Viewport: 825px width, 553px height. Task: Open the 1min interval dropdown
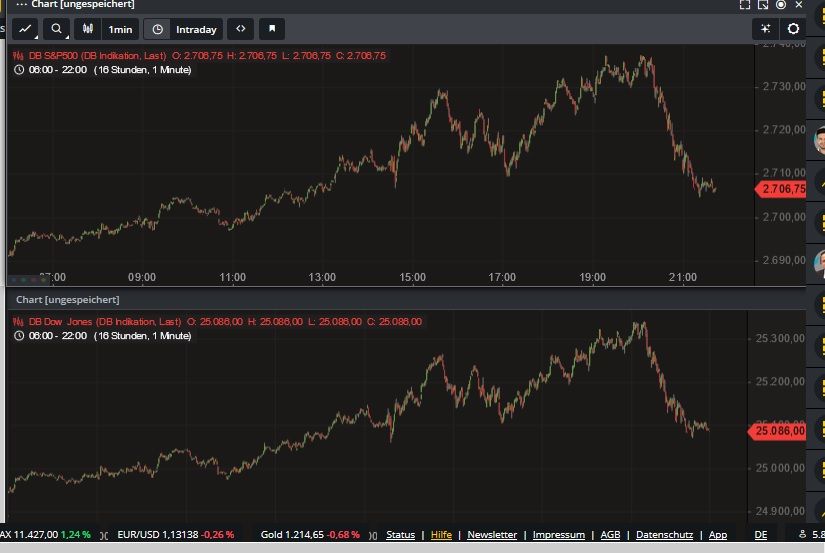(120, 29)
